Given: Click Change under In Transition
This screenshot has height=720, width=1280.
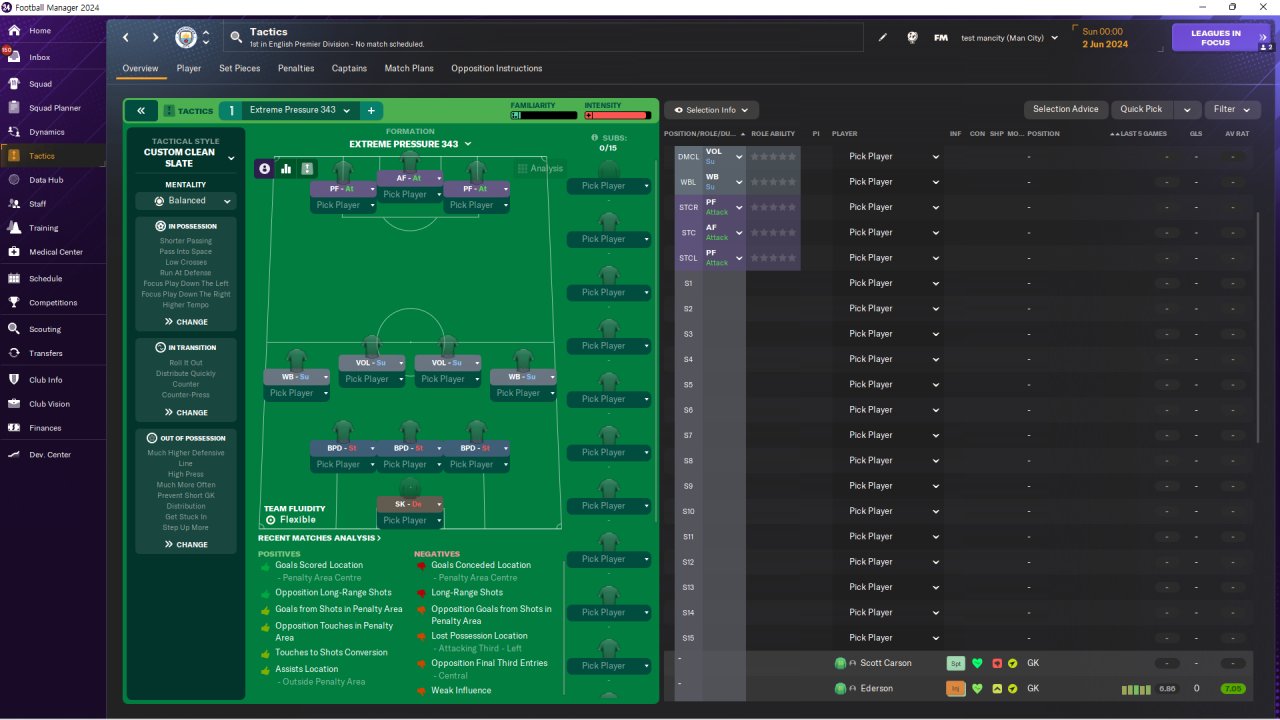Looking at the screenshot, I should [186, 412].
